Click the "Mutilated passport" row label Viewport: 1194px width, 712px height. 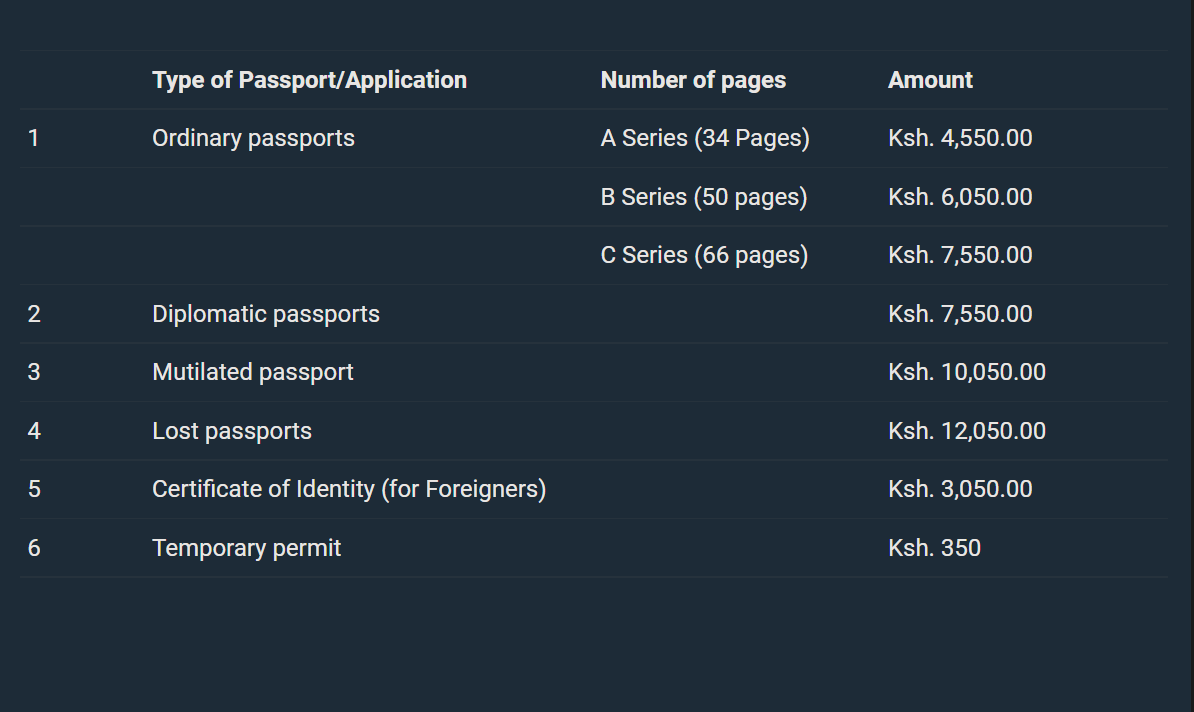tap(253, 372)
